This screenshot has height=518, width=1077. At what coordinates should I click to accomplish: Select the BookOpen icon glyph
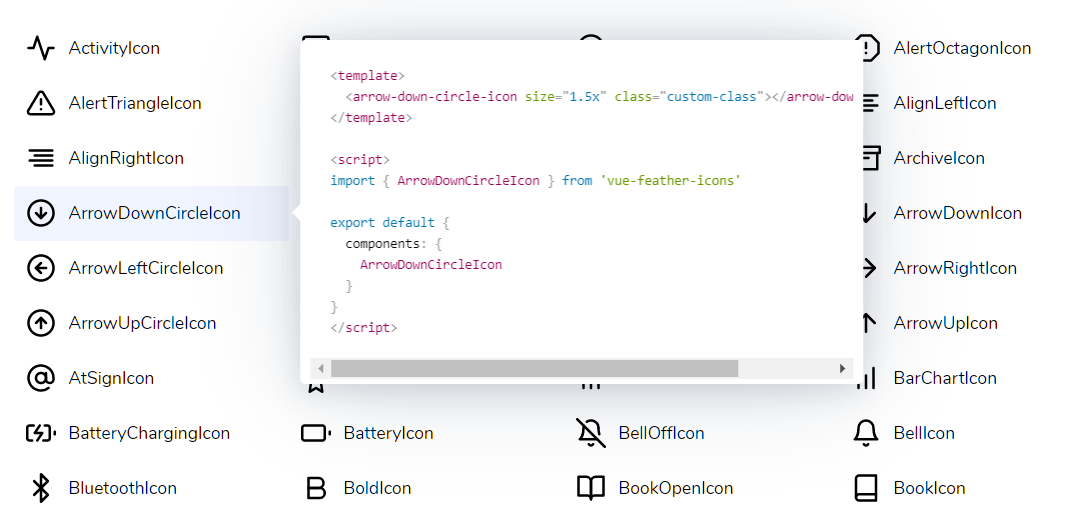coord(591,488)
